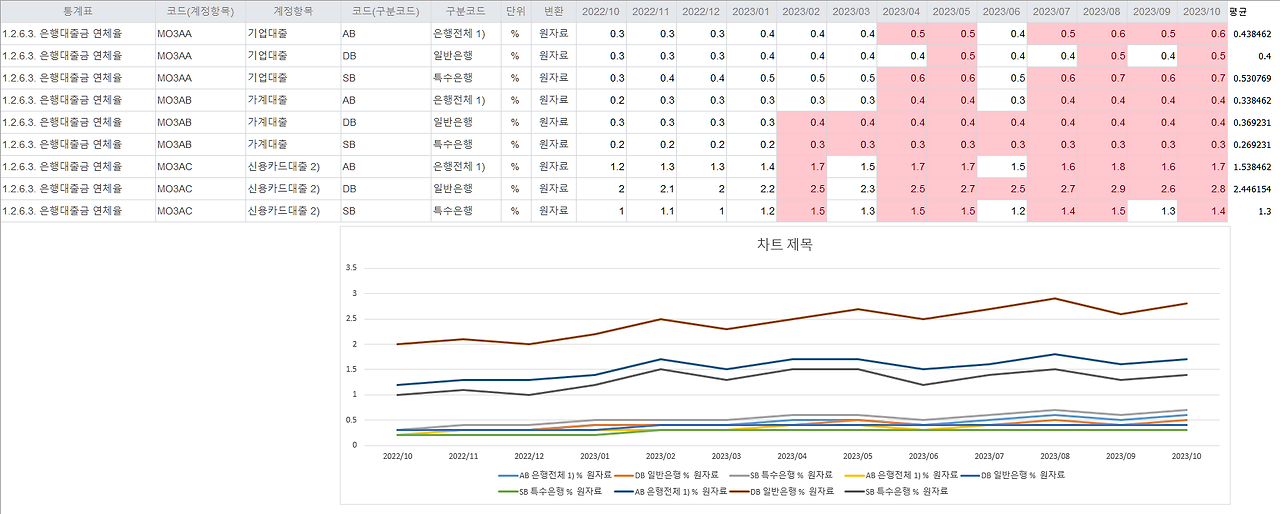Screen dimensions: 1280x514
Task: Select the 단위 column header
Action: pos(515,10)
